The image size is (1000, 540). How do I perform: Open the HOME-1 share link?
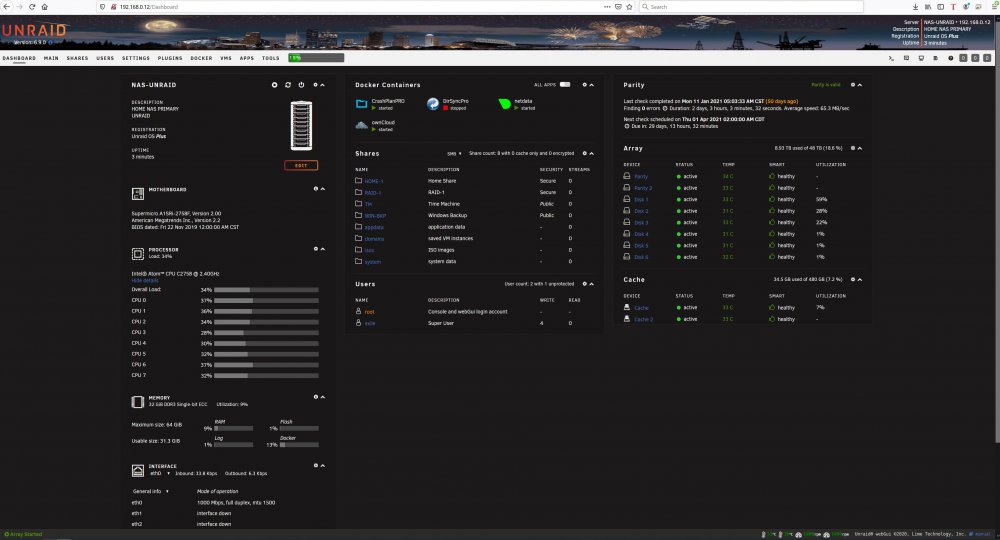(x=374, y=181)
